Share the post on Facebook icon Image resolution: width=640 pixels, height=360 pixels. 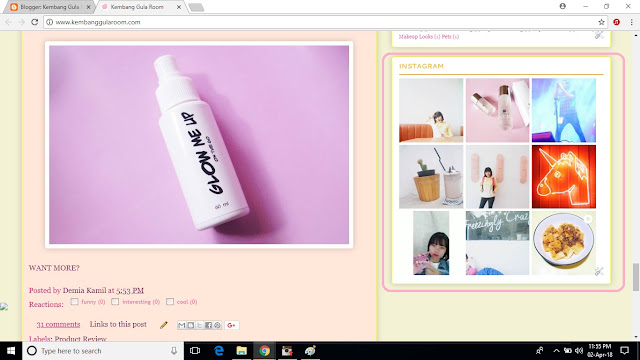coord(209,325)
